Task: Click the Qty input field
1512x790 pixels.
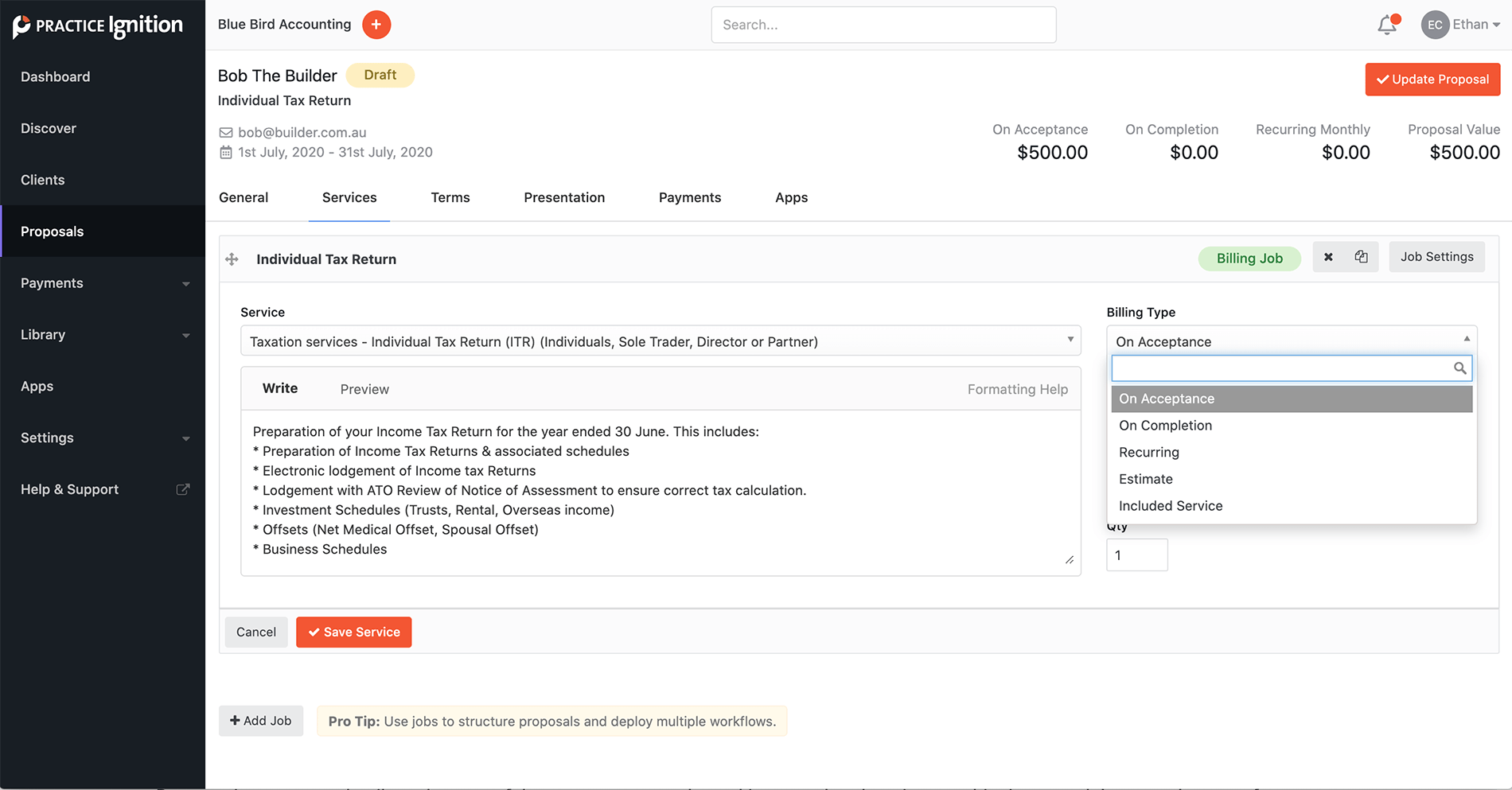Action: [1137, 555]
